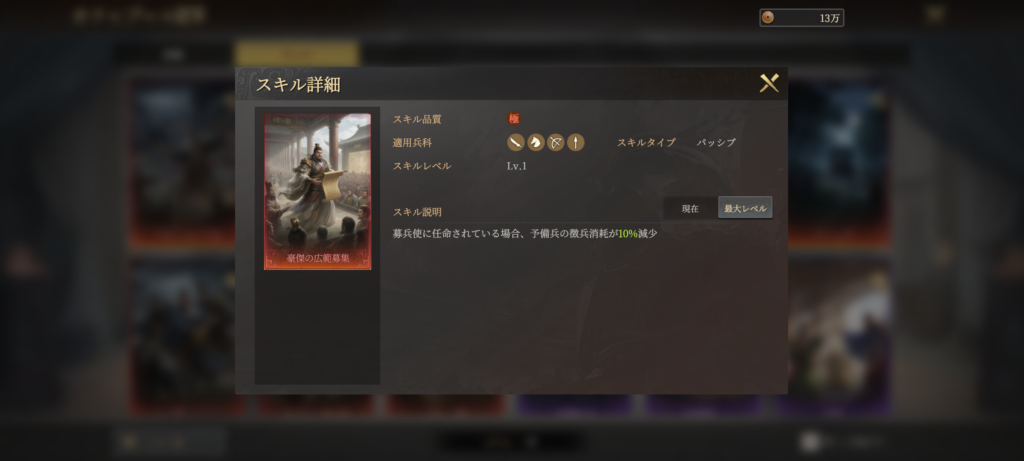Click the 適用兵科 label
Image resolution: width=1024 pixels, height=461 pixels.
coord(412,142)
